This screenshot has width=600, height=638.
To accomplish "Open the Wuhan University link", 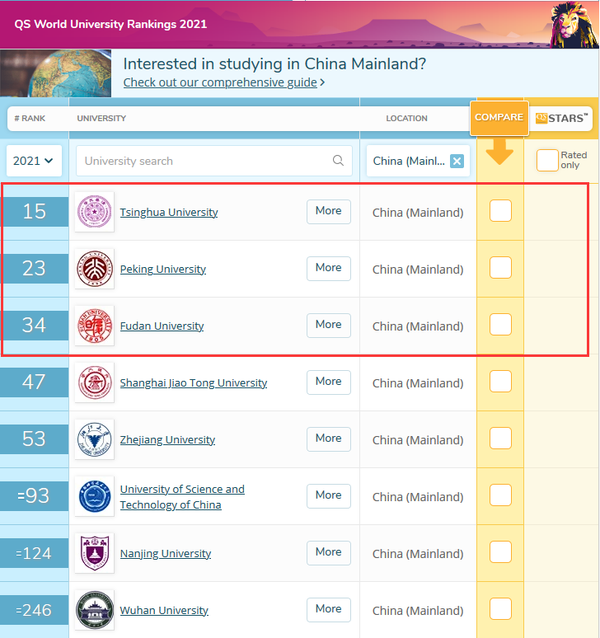I will tap(164, 611).
